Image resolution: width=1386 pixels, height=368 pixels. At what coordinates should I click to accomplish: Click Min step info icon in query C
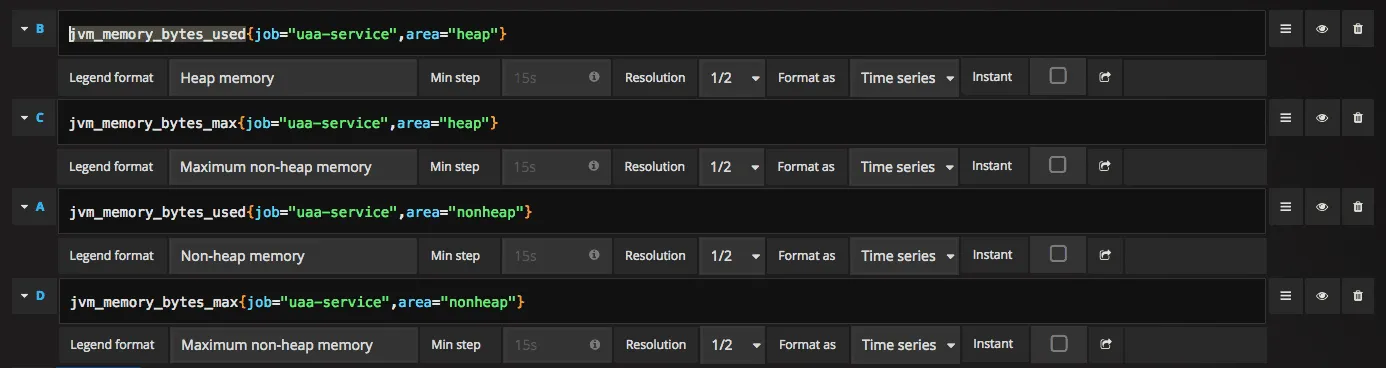point(594,166)
